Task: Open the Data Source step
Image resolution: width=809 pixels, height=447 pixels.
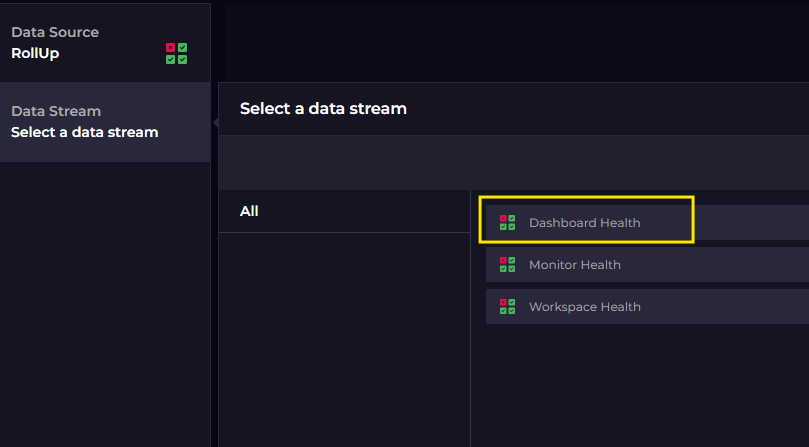Action: [x=100, y=43]
